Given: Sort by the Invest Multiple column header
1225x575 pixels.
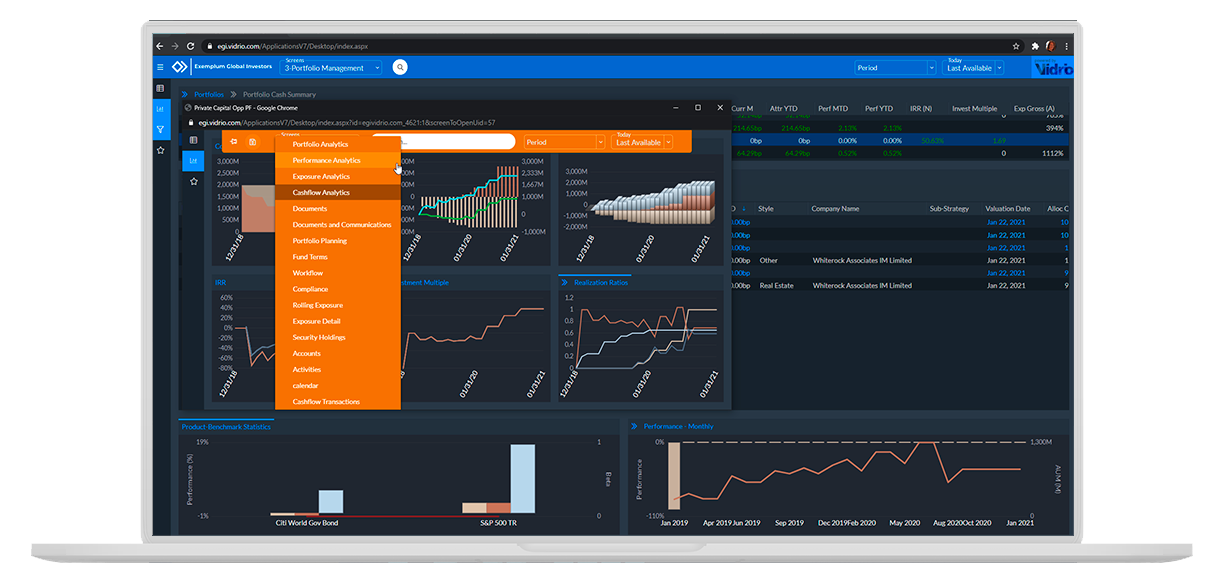Looking at the screenshot, I should click(974, 108).
